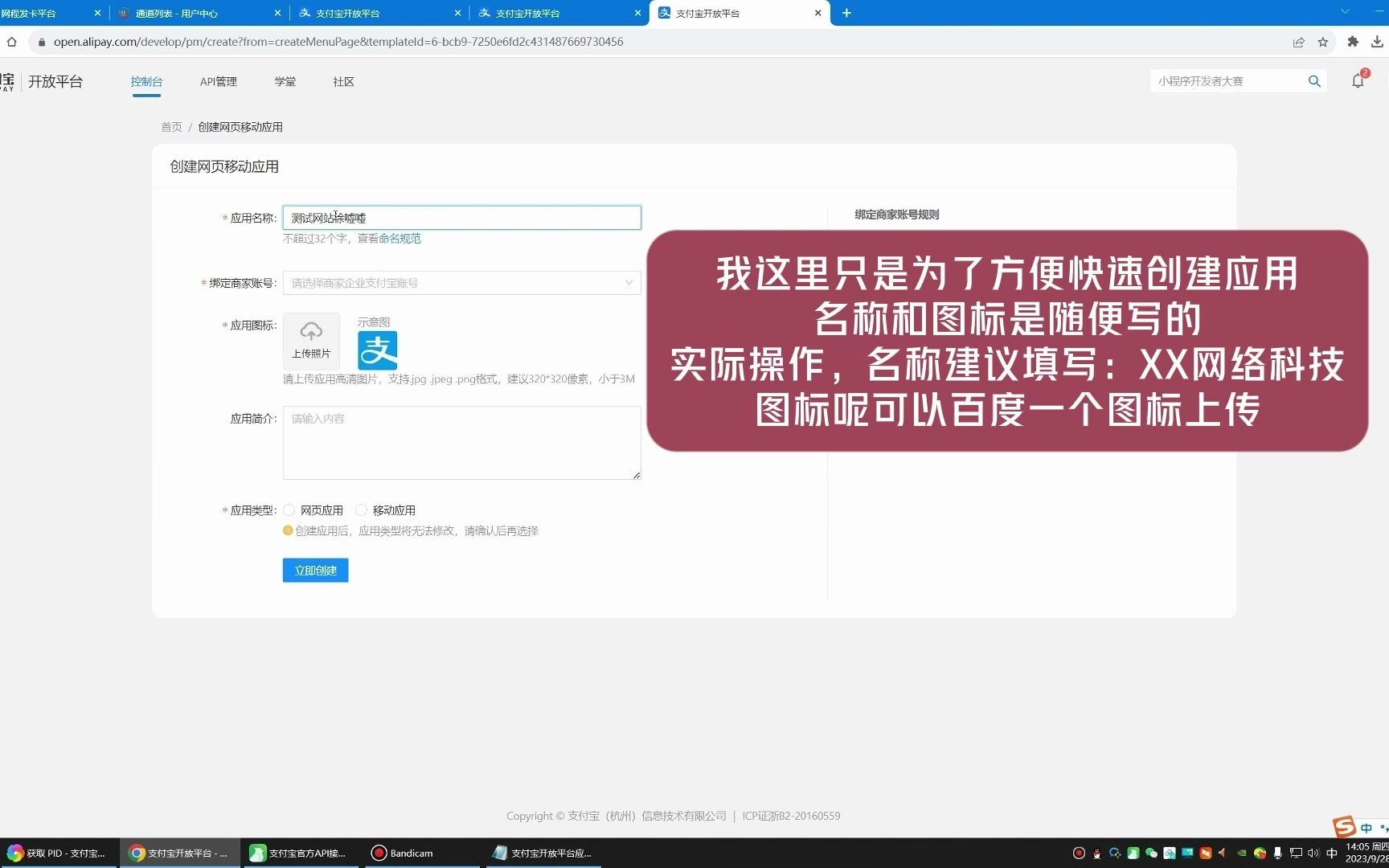Open 学堂 nav item
Screen dimensions: 1389x868
tap(285, 81)
